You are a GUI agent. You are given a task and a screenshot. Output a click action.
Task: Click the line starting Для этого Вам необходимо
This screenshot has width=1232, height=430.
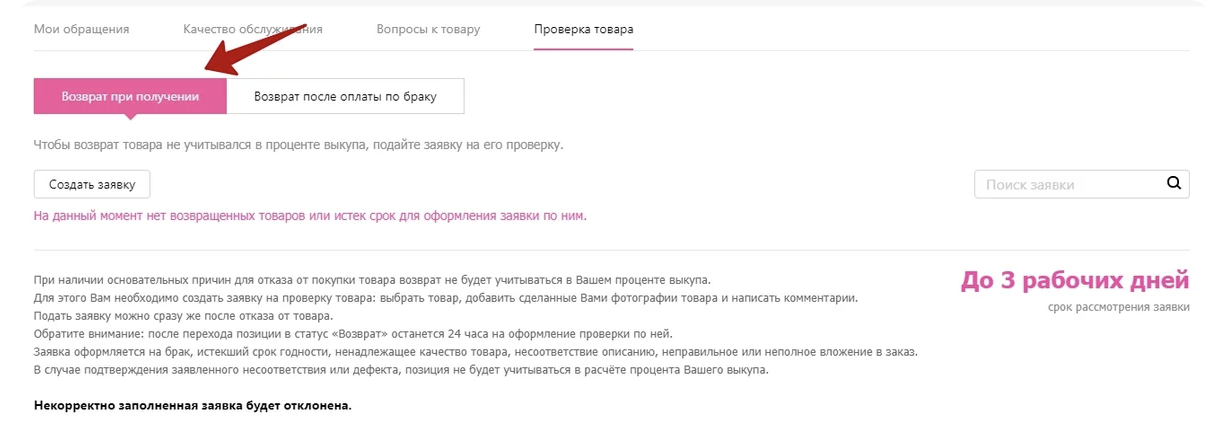446,298
